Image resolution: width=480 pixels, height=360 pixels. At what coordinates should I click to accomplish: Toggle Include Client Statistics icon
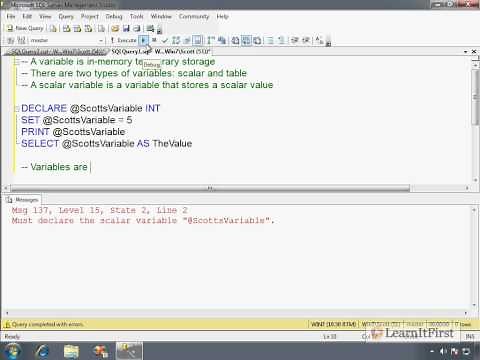222,40
